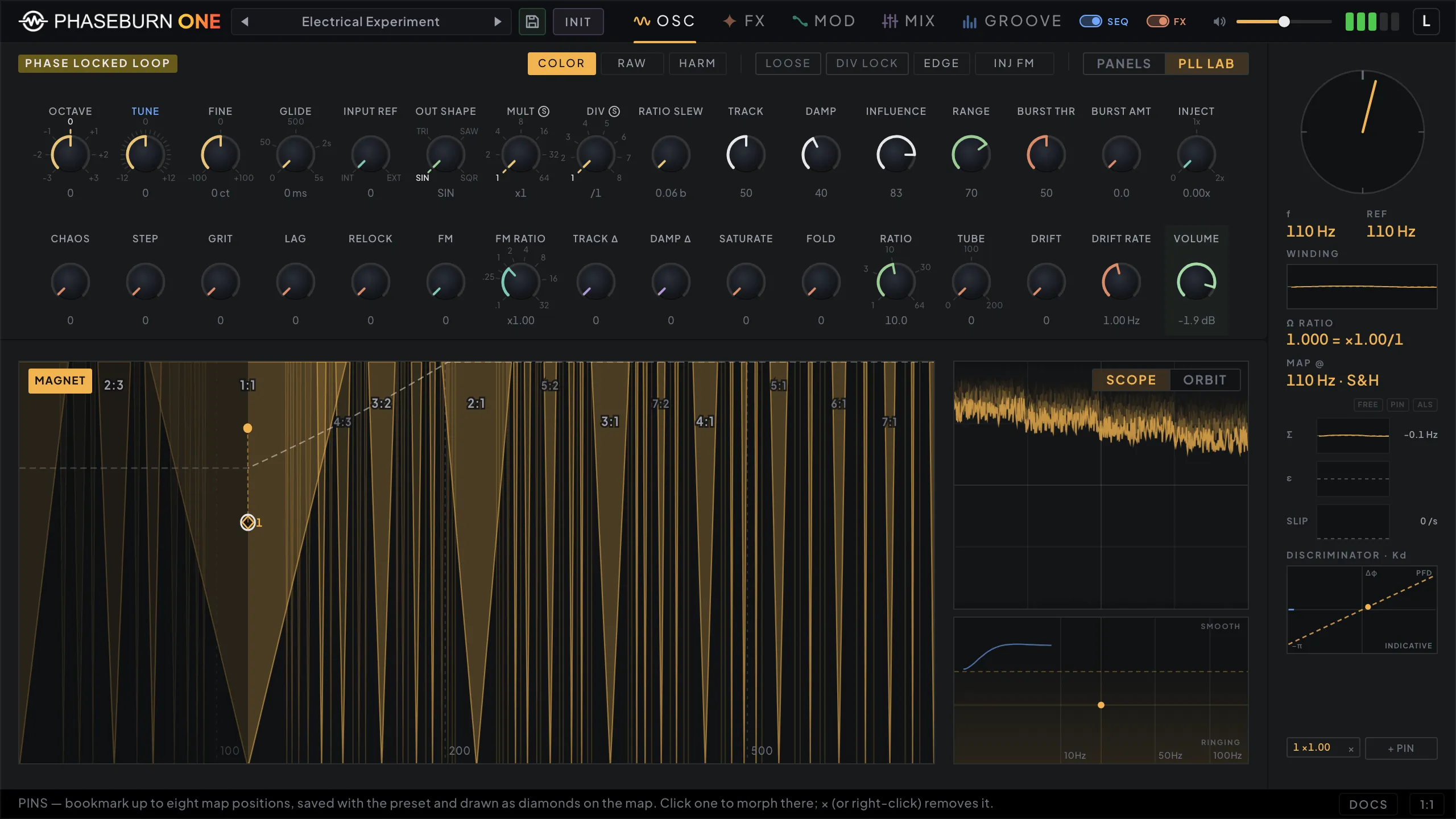Viewport: 1456px width, 819px height.
Task: Toggle the MAGNET button on map
Action: (60, 380)
